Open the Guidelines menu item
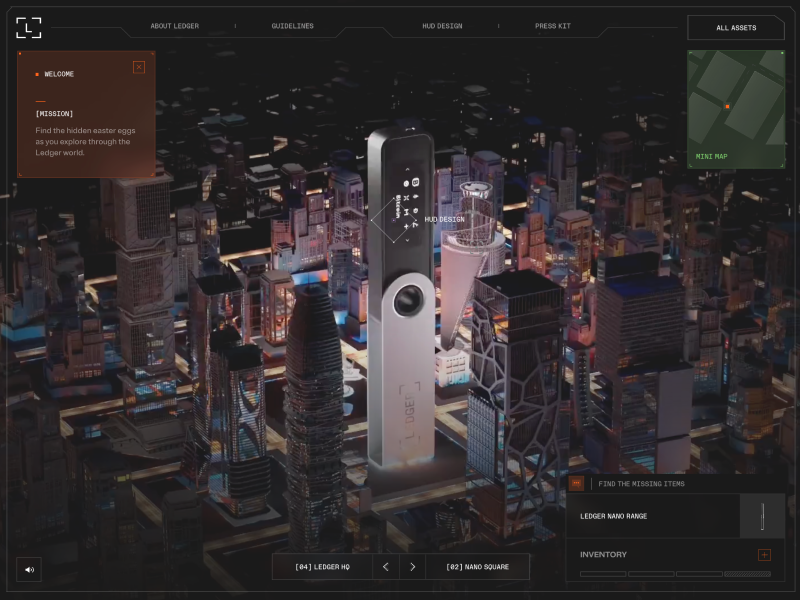 (292, 26)
